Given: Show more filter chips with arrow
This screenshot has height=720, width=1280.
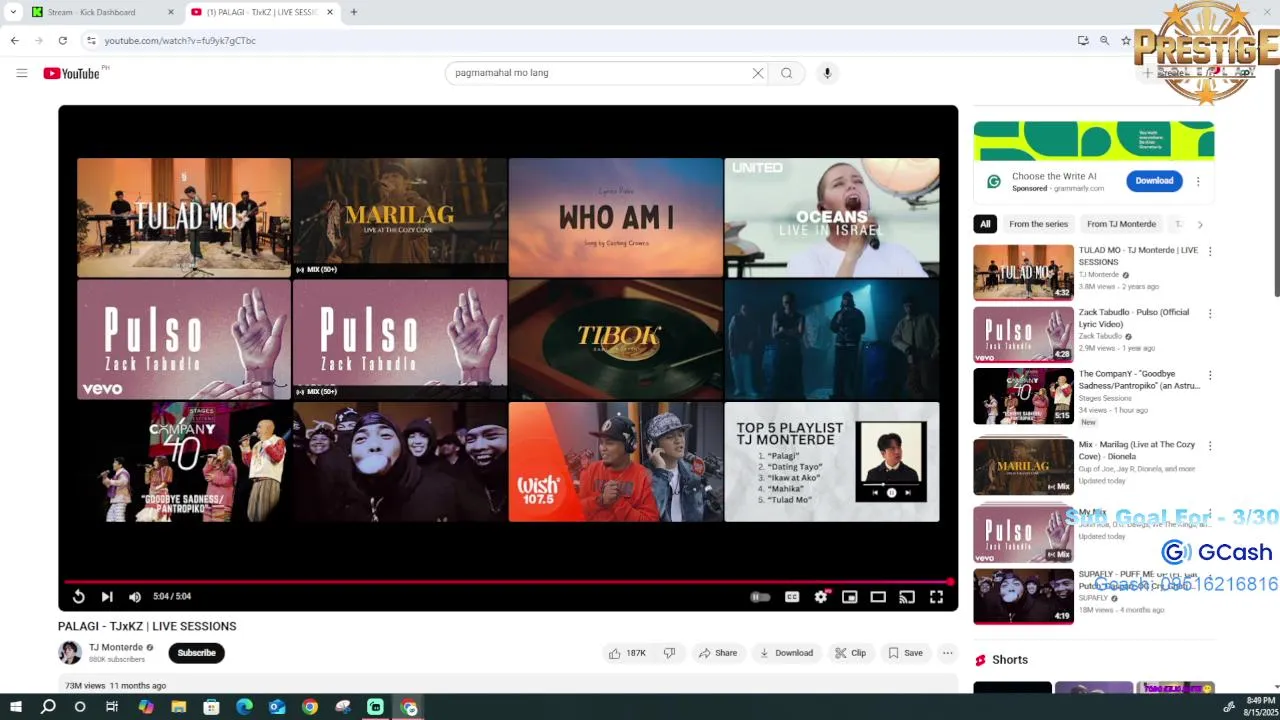Looking at the screenshot, I should click(1200, 224).
